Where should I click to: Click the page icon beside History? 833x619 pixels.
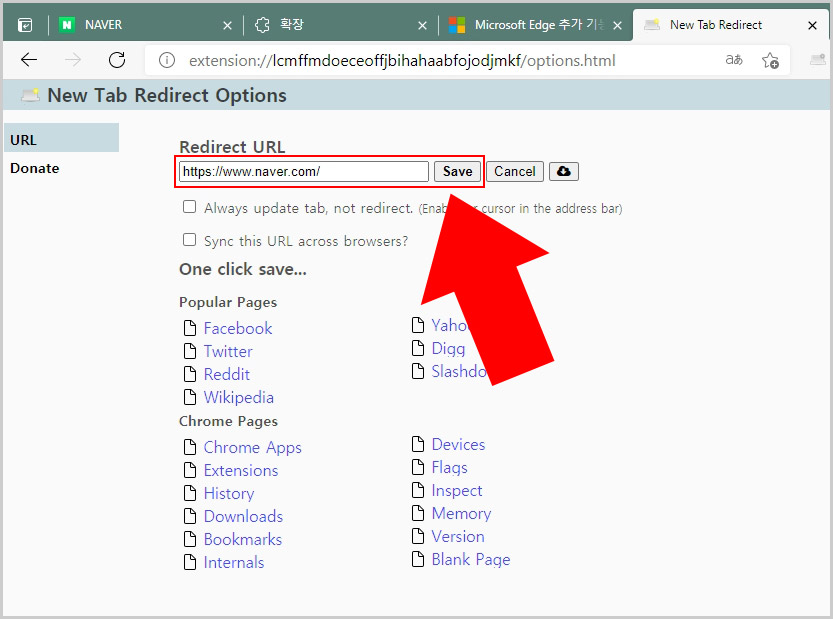190,493
